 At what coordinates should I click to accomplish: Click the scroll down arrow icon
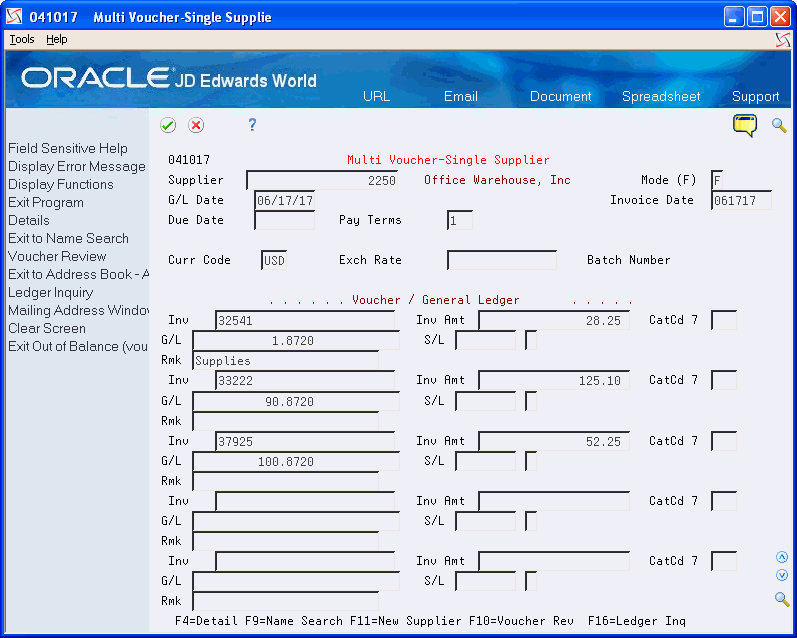tap(782, 575)
